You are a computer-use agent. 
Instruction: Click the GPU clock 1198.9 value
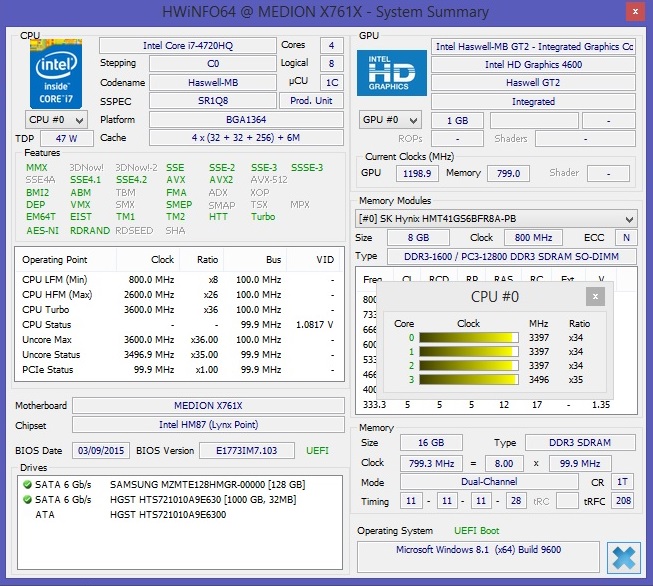[417, 173]
